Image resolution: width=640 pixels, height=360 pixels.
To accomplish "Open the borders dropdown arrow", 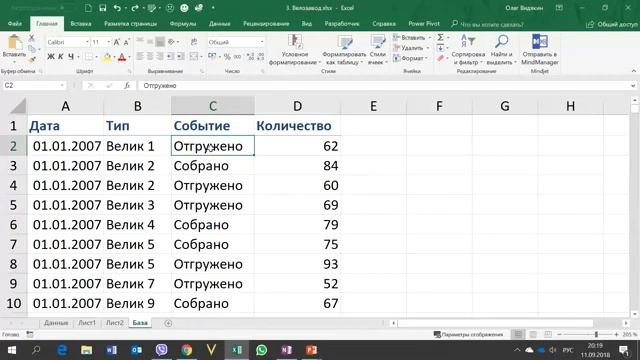I will click(x=96, y=57).
